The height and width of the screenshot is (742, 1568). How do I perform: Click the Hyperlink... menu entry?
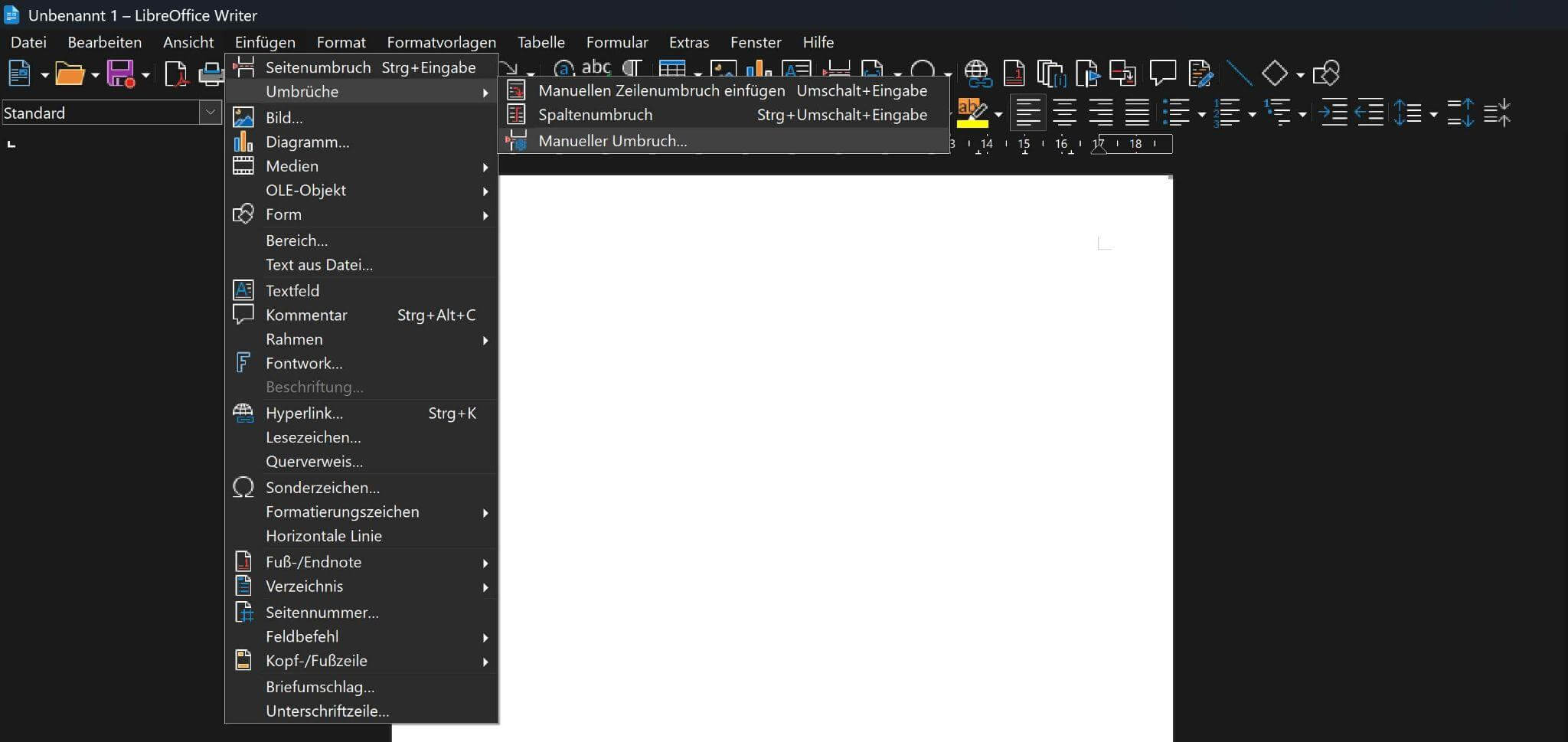(304, 413)
